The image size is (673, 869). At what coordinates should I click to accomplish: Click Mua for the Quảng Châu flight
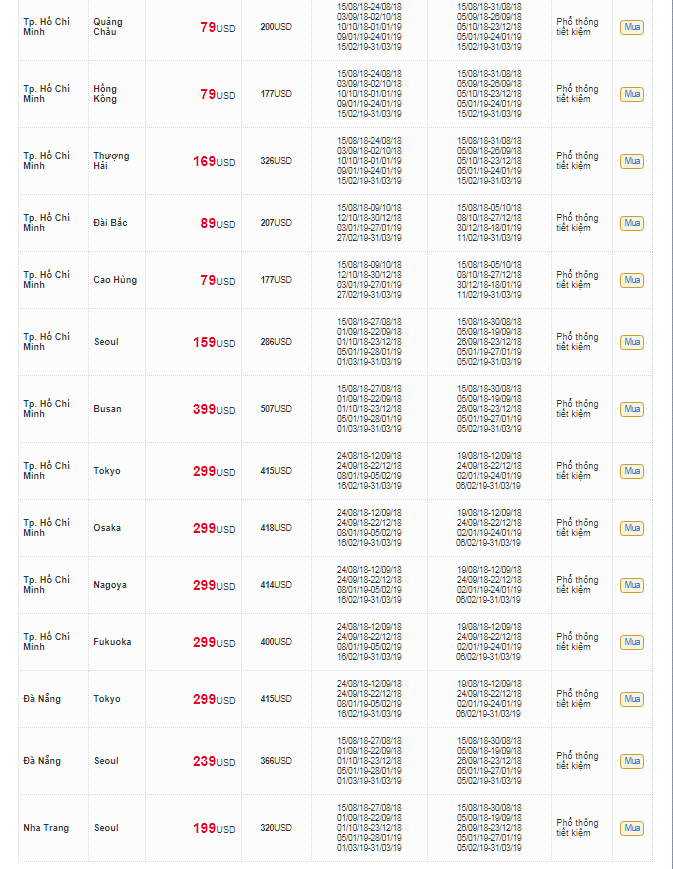(631, 27)
